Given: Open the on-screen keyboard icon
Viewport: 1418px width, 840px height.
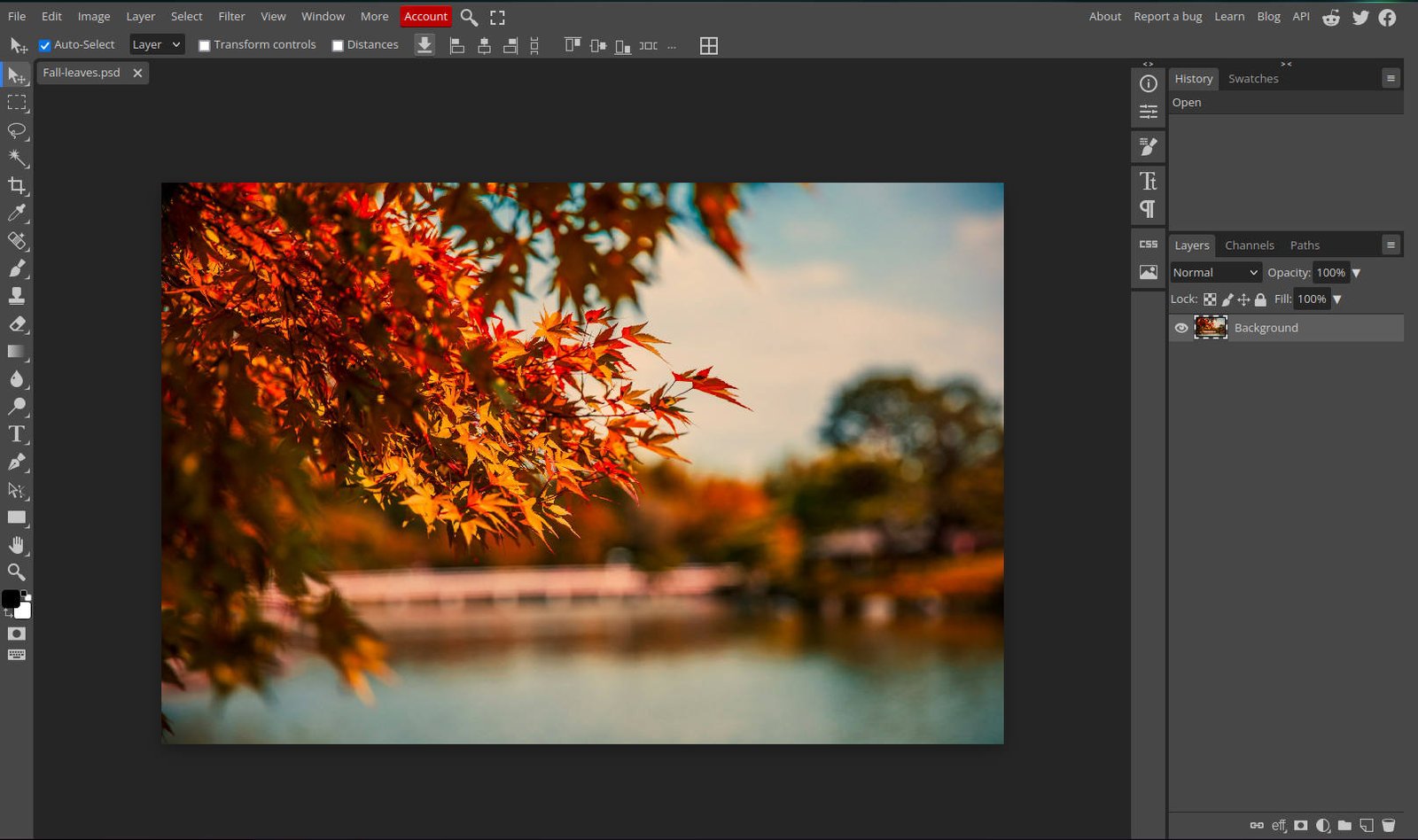Looking at the screenshot, I should (17, 656).
